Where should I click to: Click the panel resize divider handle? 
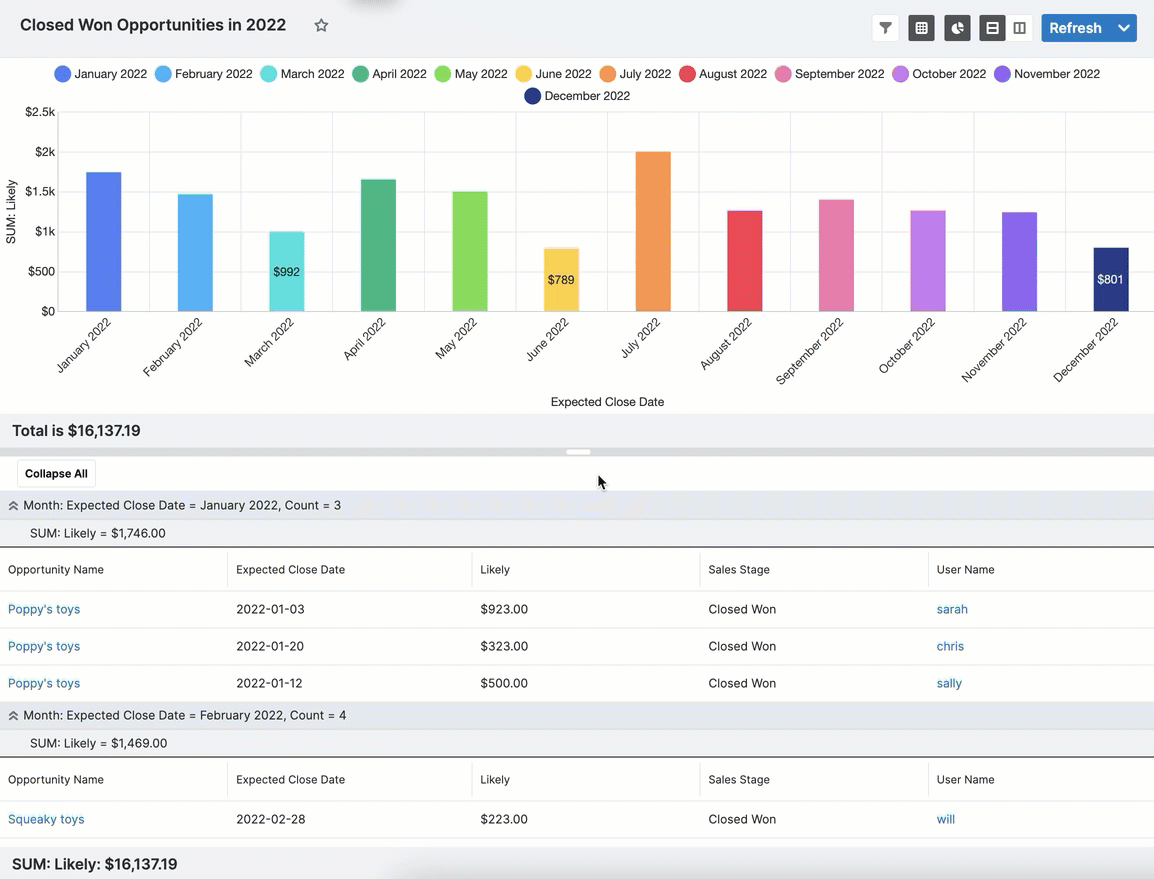(x=578, y=452)
